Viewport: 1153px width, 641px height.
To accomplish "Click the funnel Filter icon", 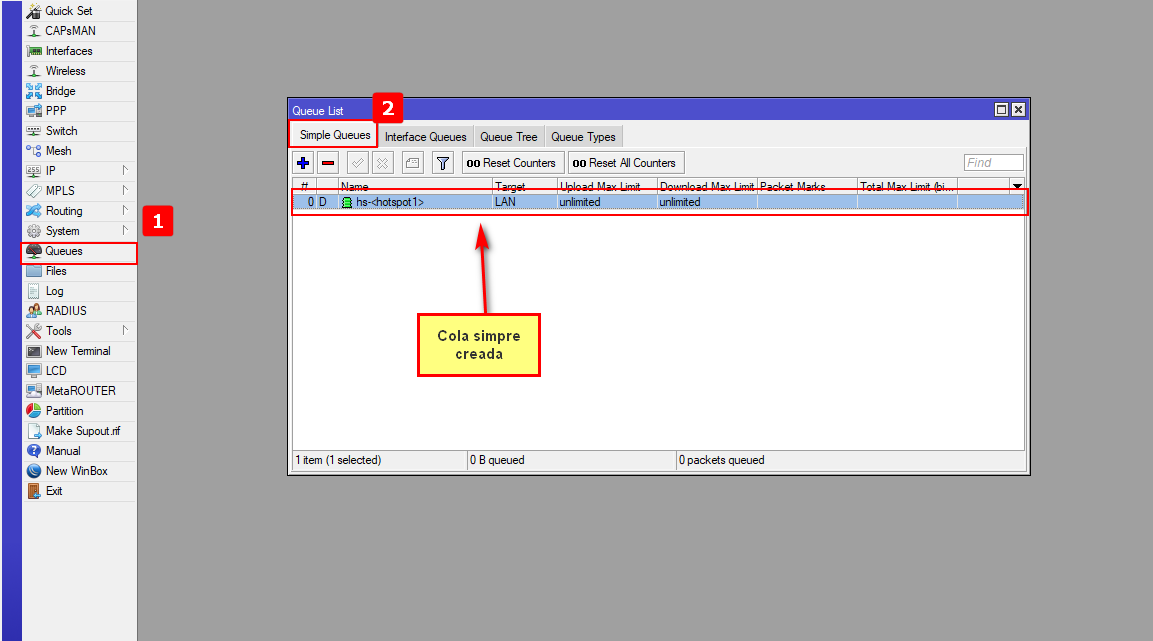I will (442, 163).
